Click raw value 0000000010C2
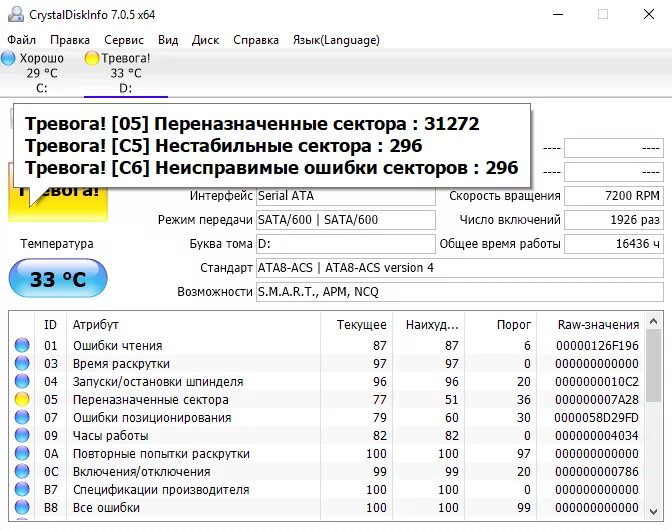672x530 pixels. [x=597, y=381]
